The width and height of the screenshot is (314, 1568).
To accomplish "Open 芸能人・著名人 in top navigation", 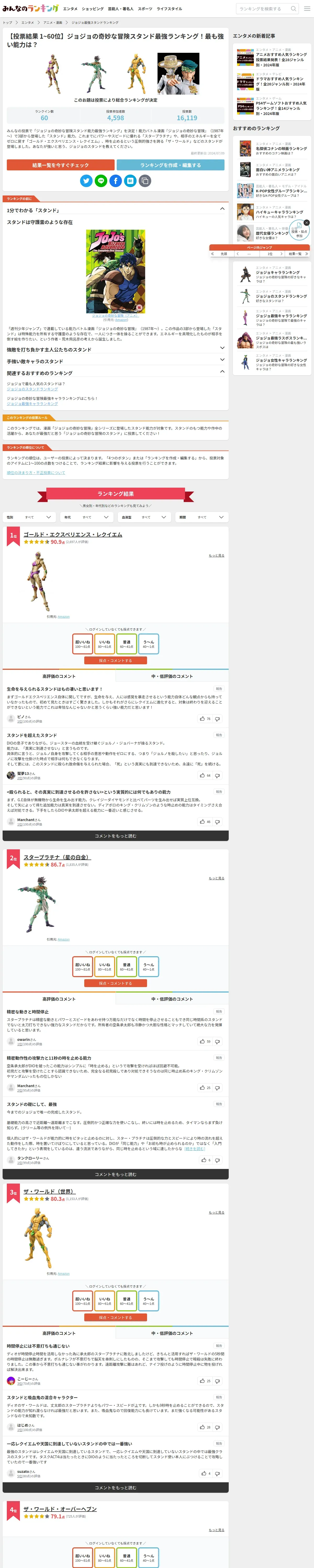I will (x=121, y=9).
